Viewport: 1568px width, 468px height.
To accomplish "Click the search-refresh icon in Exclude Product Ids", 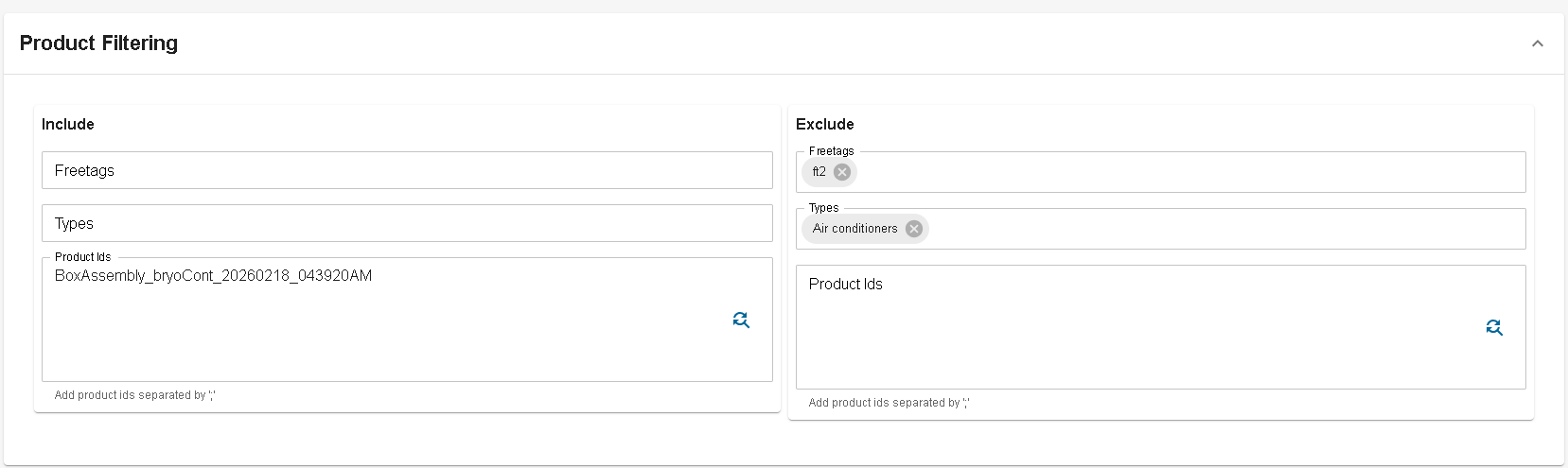I will click(1494, 327).
